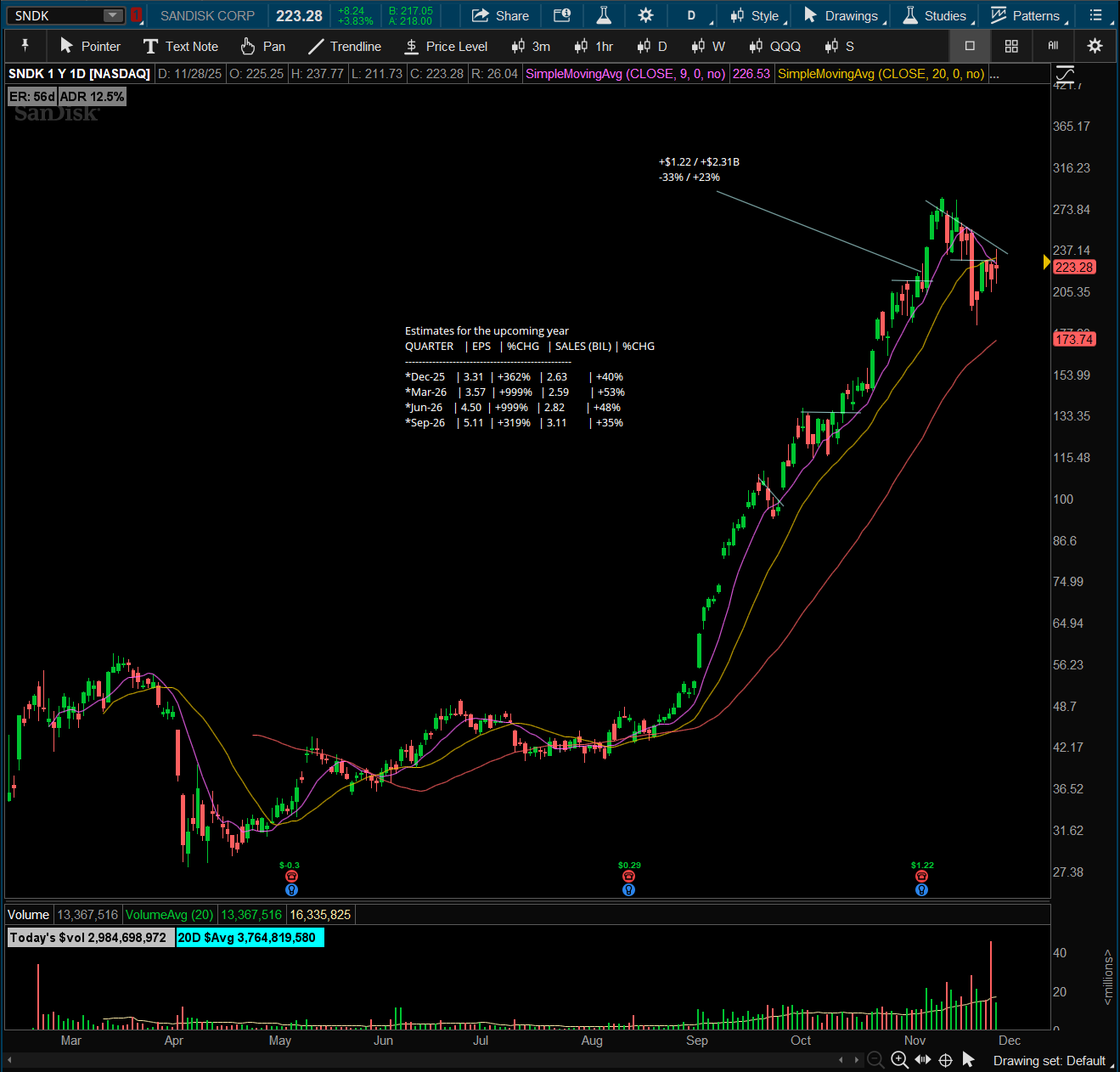The image size is (1120, 1072).
Task: Open the Drawings menu
Action: click(x=844, y=15)
